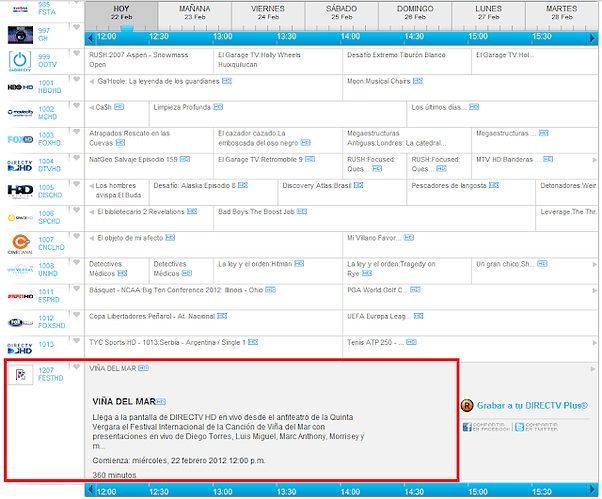This screenshot has height=499, width=602.
Task: Select the Cinecanal channel logo
Action: click(21, 243)
